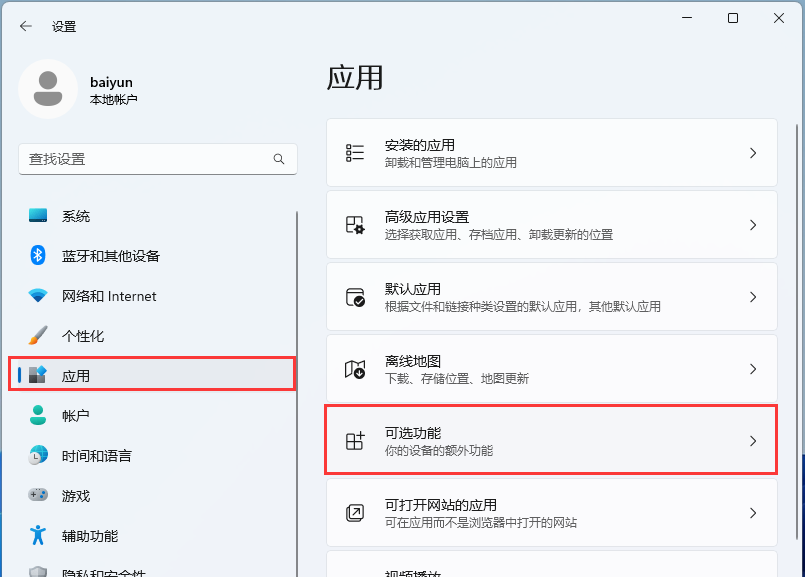805x577 pixels.
Task: Expand the 安装的应用 row chevron
Action: (755, 152)
